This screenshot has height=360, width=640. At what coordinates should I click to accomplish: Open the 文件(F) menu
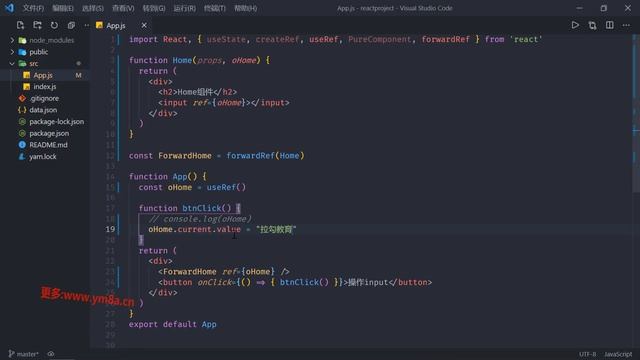click(x=33, y=8)
